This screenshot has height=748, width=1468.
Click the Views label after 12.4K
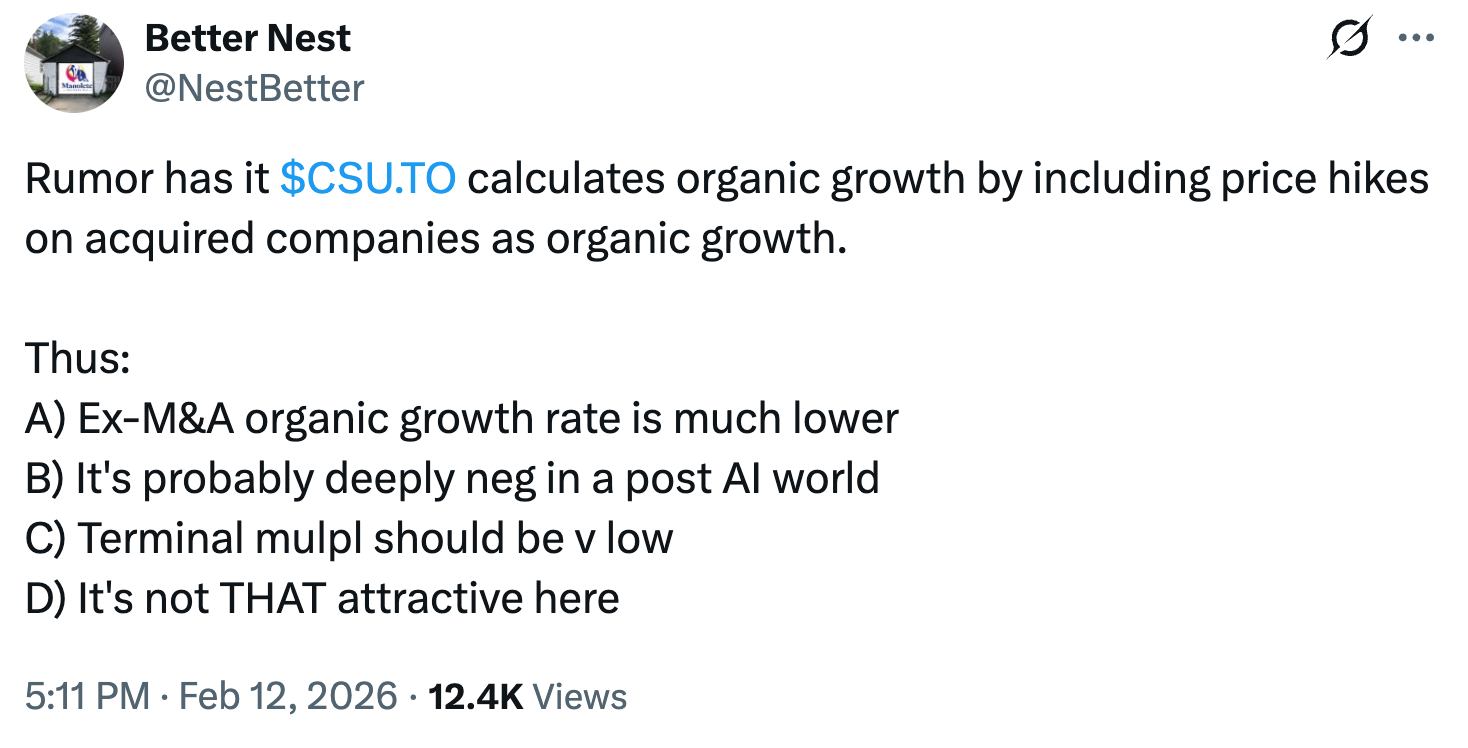[580, 696]
